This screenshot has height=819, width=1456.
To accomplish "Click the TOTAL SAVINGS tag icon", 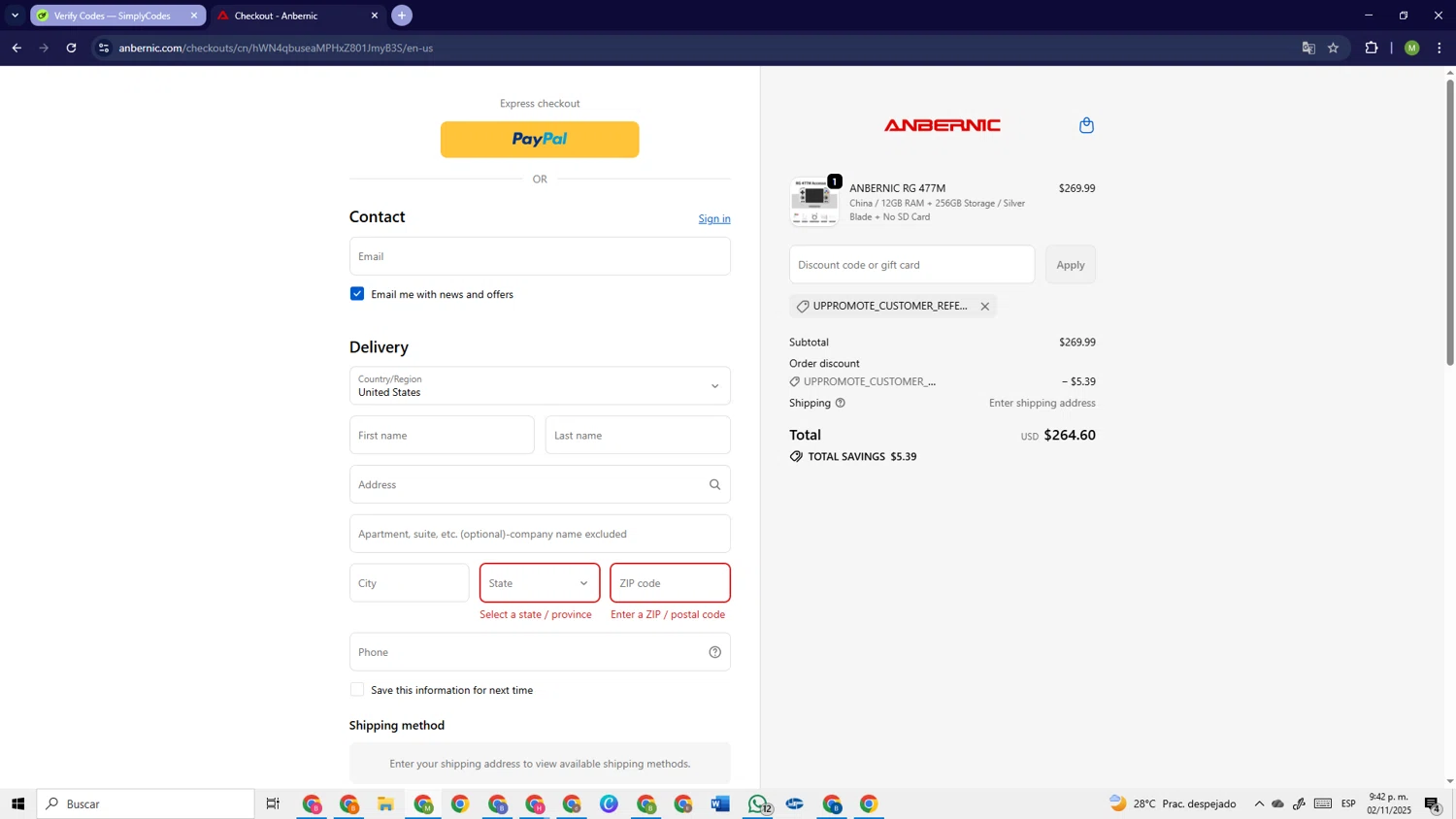I will click(x=796, y=456).
